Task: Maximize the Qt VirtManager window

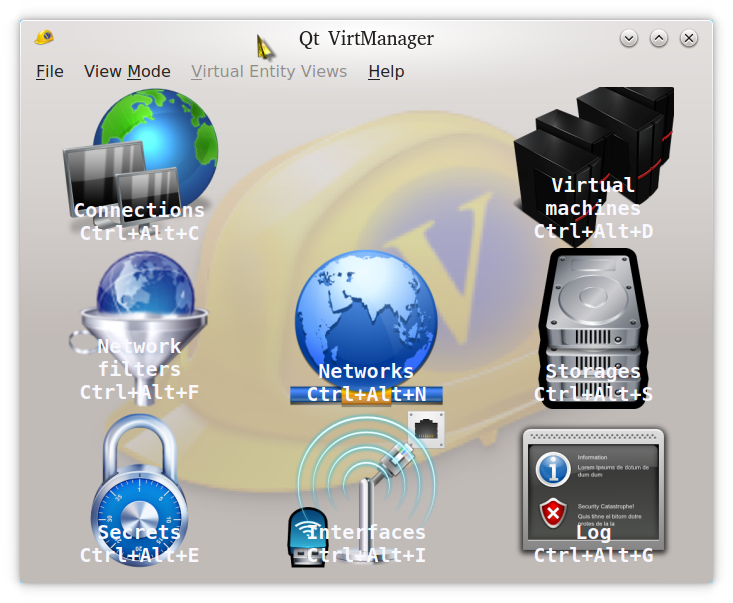Action: [659, 38]
